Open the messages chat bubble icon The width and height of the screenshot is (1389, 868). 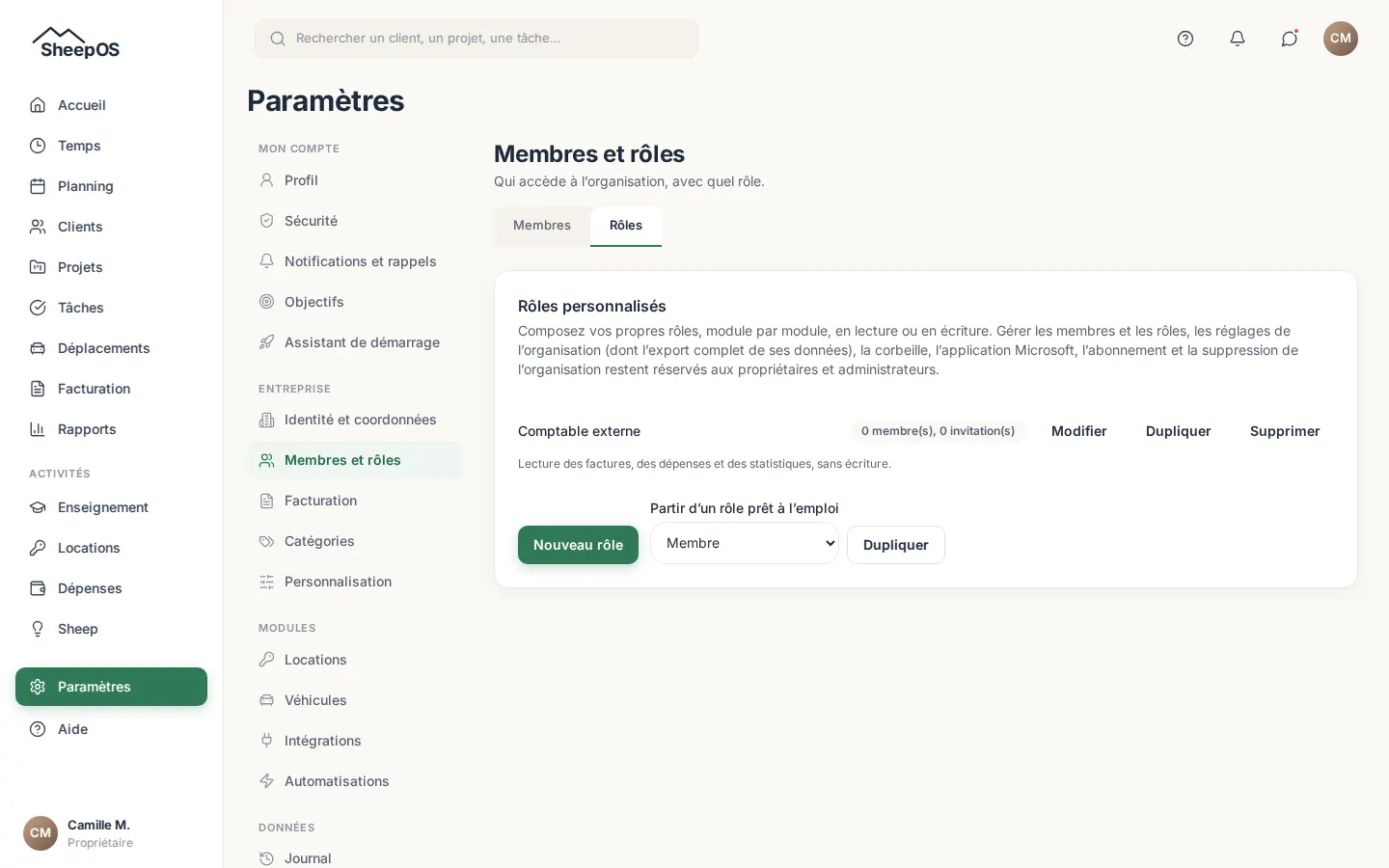tap(1290, 39)
